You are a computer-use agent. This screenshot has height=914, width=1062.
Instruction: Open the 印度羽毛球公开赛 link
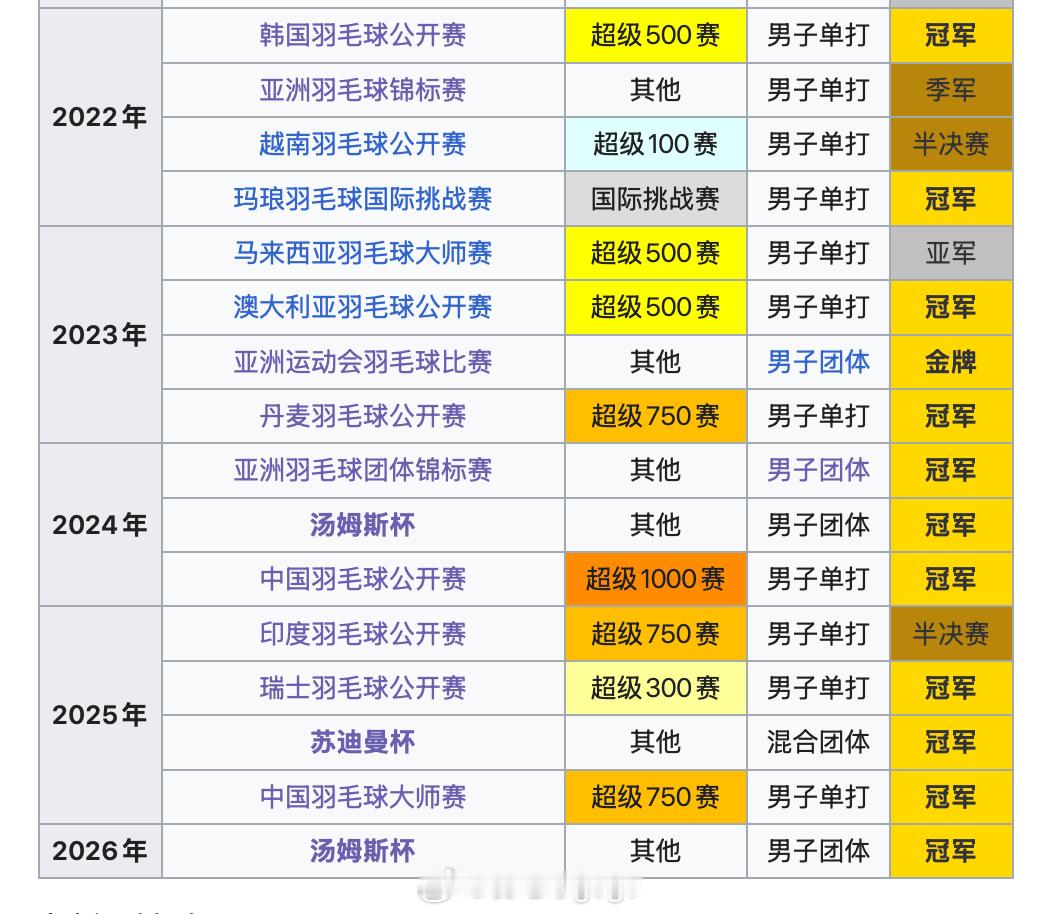tap(362, 634)
